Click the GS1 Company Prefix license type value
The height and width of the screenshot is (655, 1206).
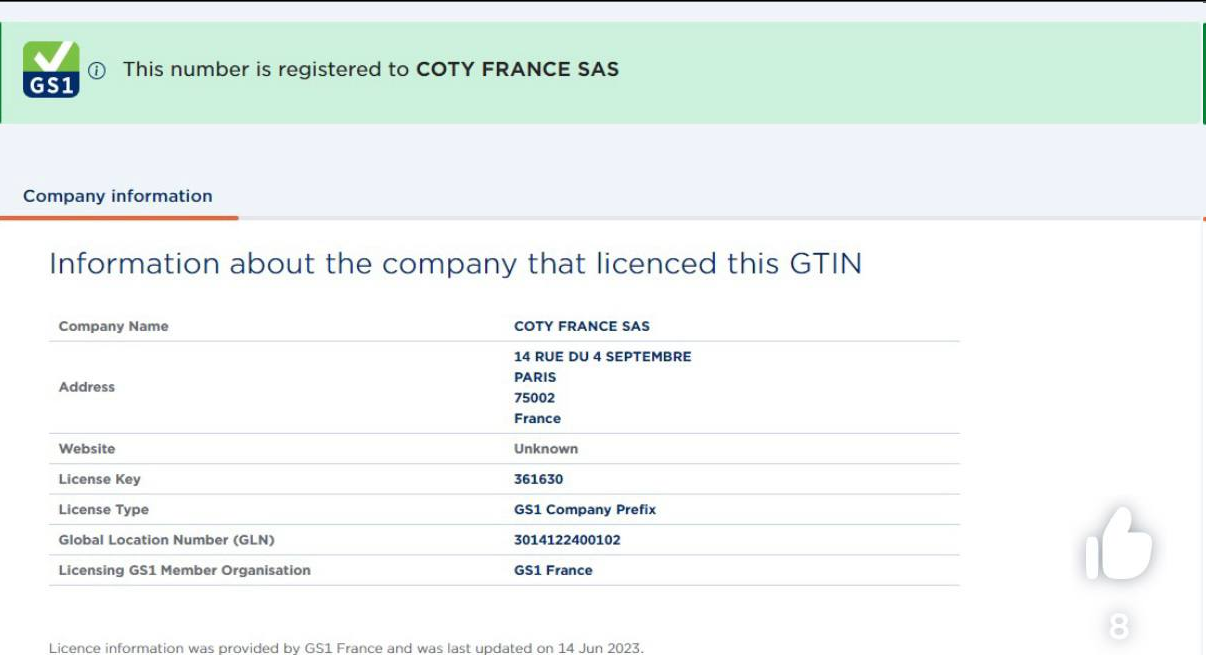pyautogui.click(x=585, y=509)
